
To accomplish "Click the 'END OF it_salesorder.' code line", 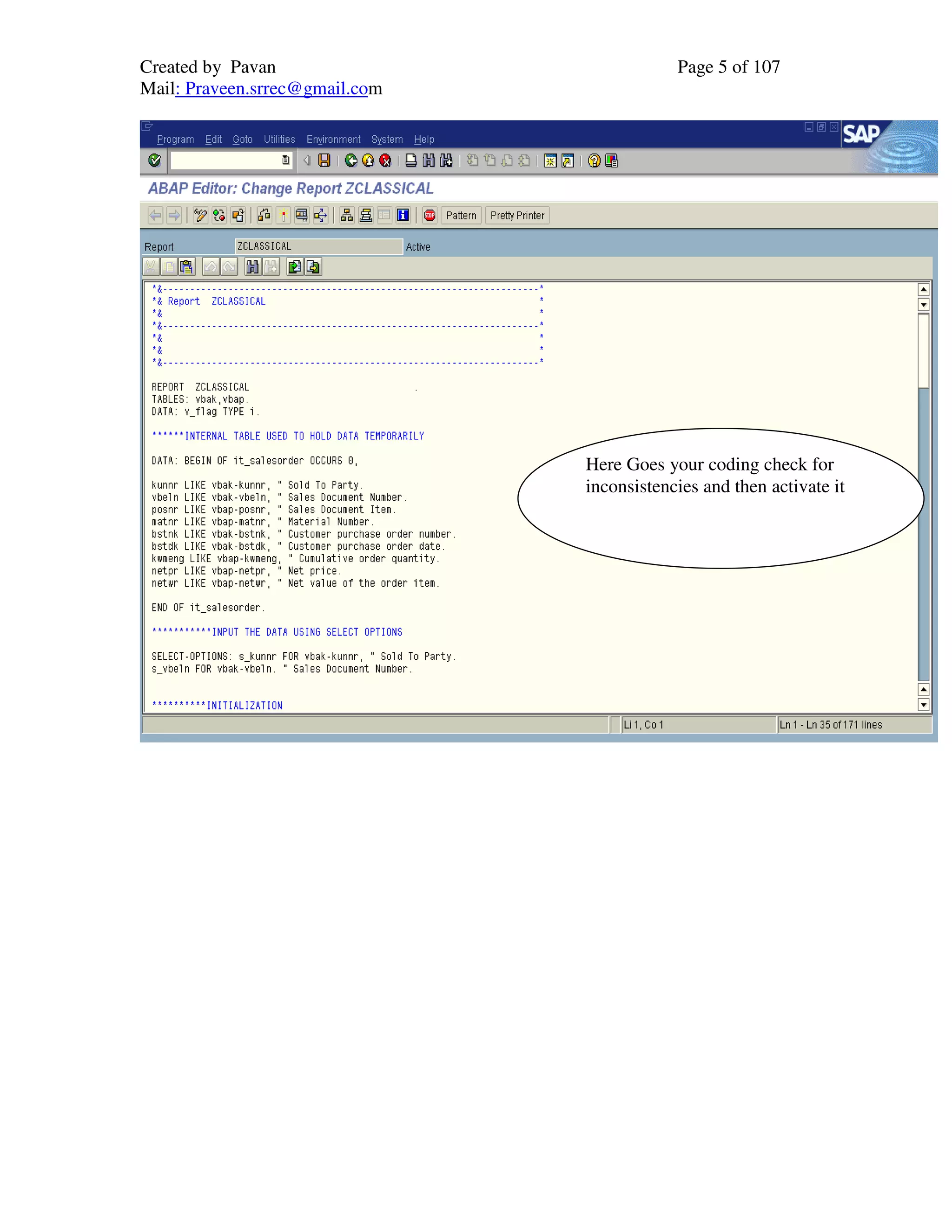I will click(207, 608).
